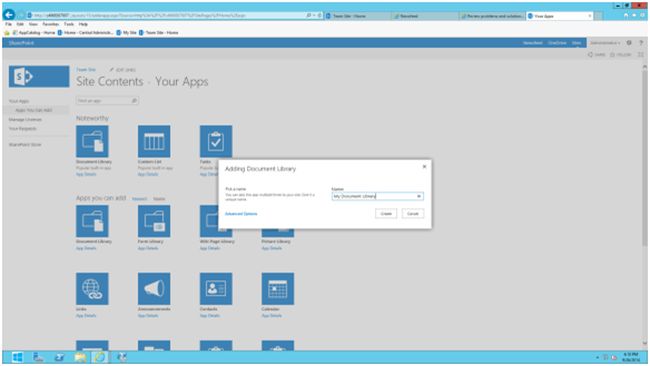Close the Adding Document Library dialog with X
This screenshot has height=366, width=650.
[424, 167]
